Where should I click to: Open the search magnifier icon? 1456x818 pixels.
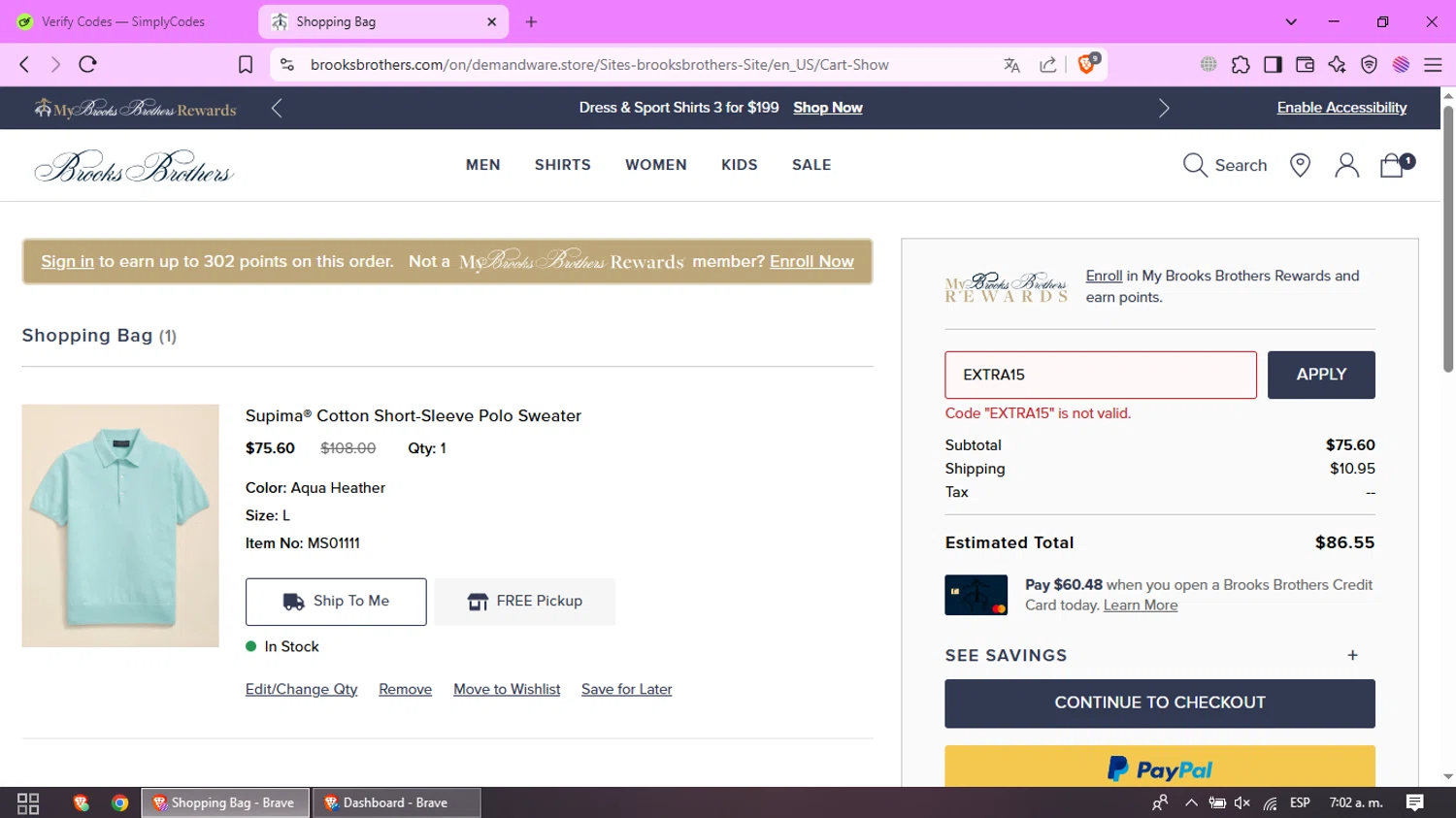click(1194, 165)
